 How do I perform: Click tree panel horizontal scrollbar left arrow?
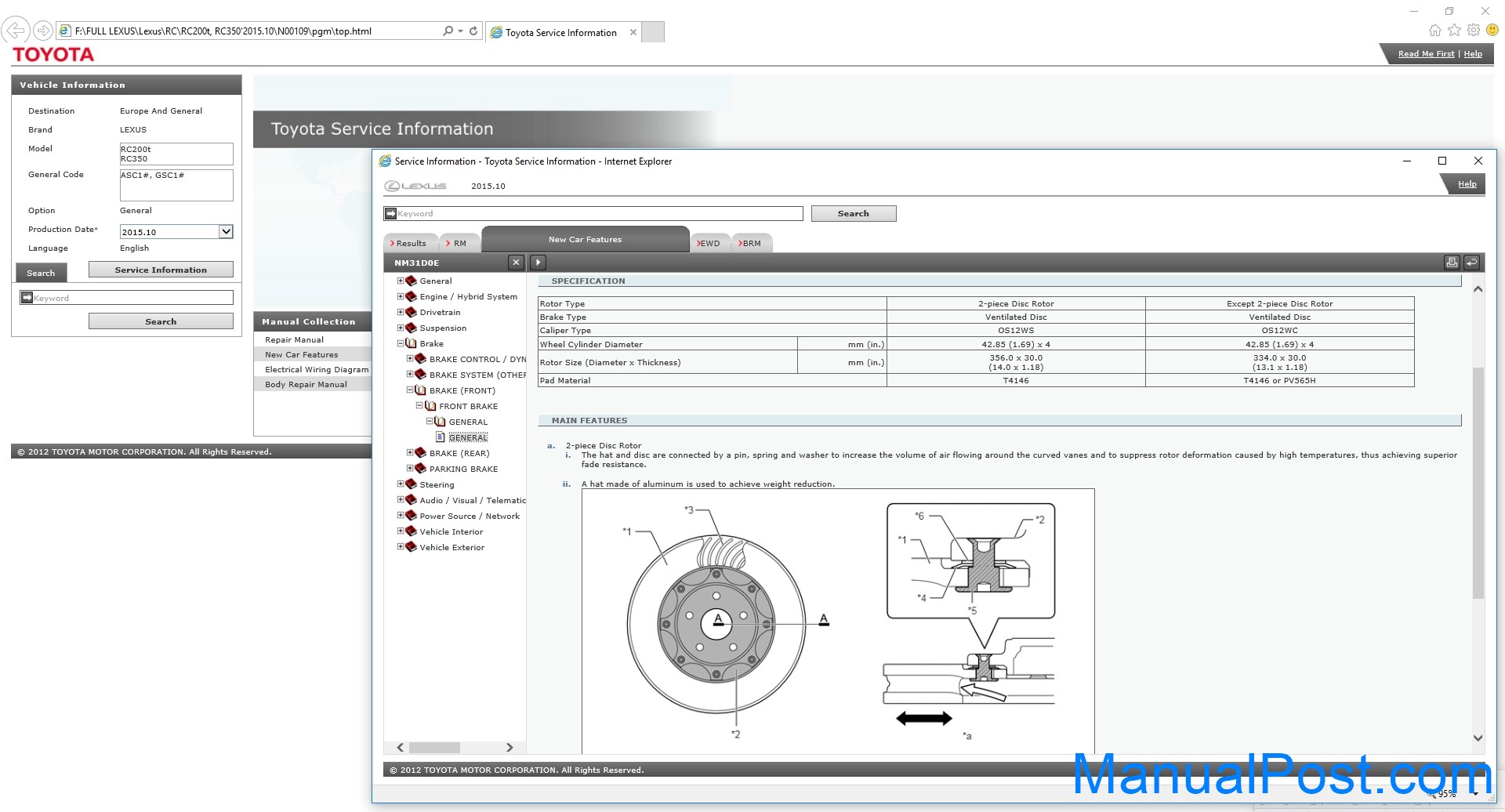coord(401,748)
